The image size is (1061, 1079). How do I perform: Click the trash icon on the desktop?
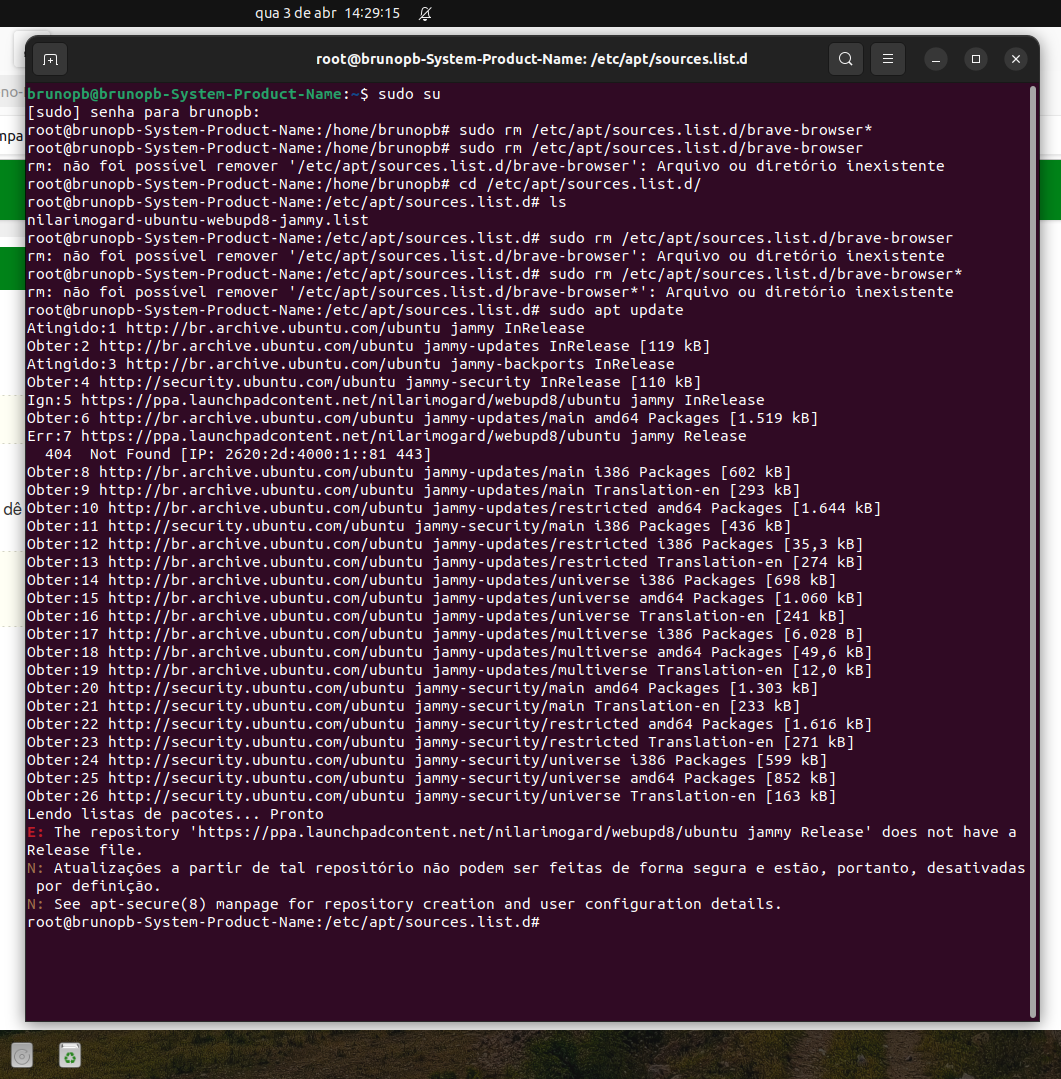coord(69,1055)
